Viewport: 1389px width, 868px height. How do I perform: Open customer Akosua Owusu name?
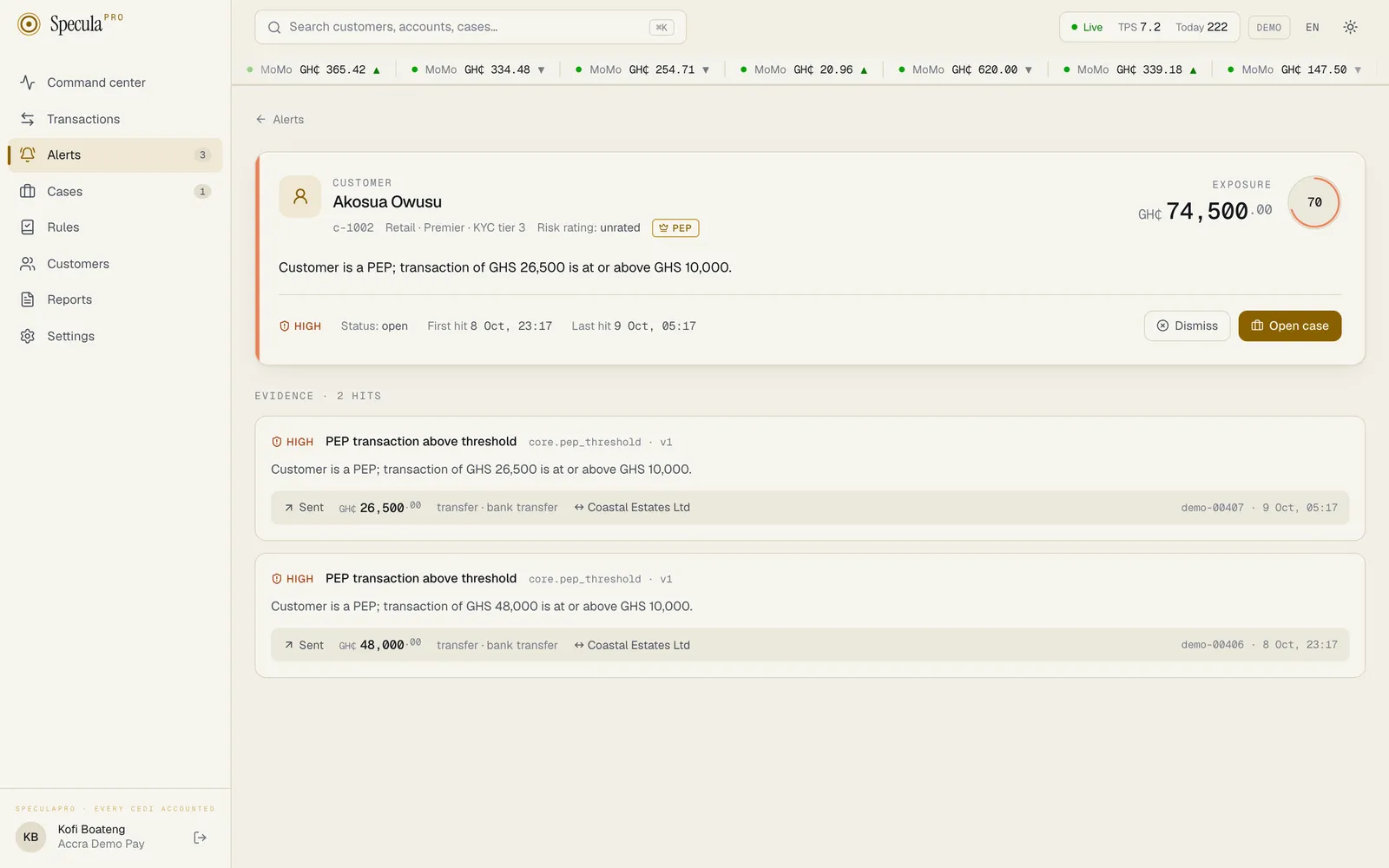point(387,202)
